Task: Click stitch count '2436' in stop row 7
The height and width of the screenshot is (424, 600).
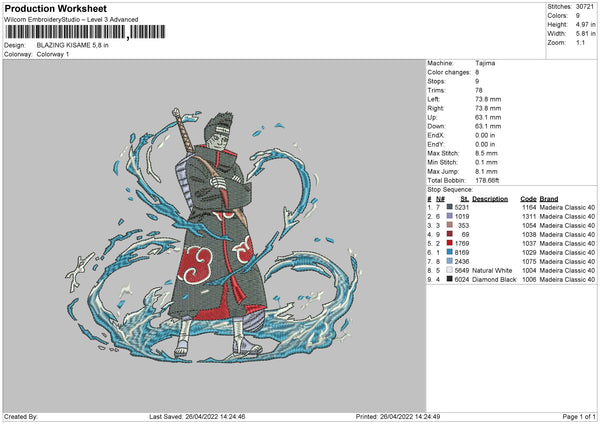Action: coord(462,261)
